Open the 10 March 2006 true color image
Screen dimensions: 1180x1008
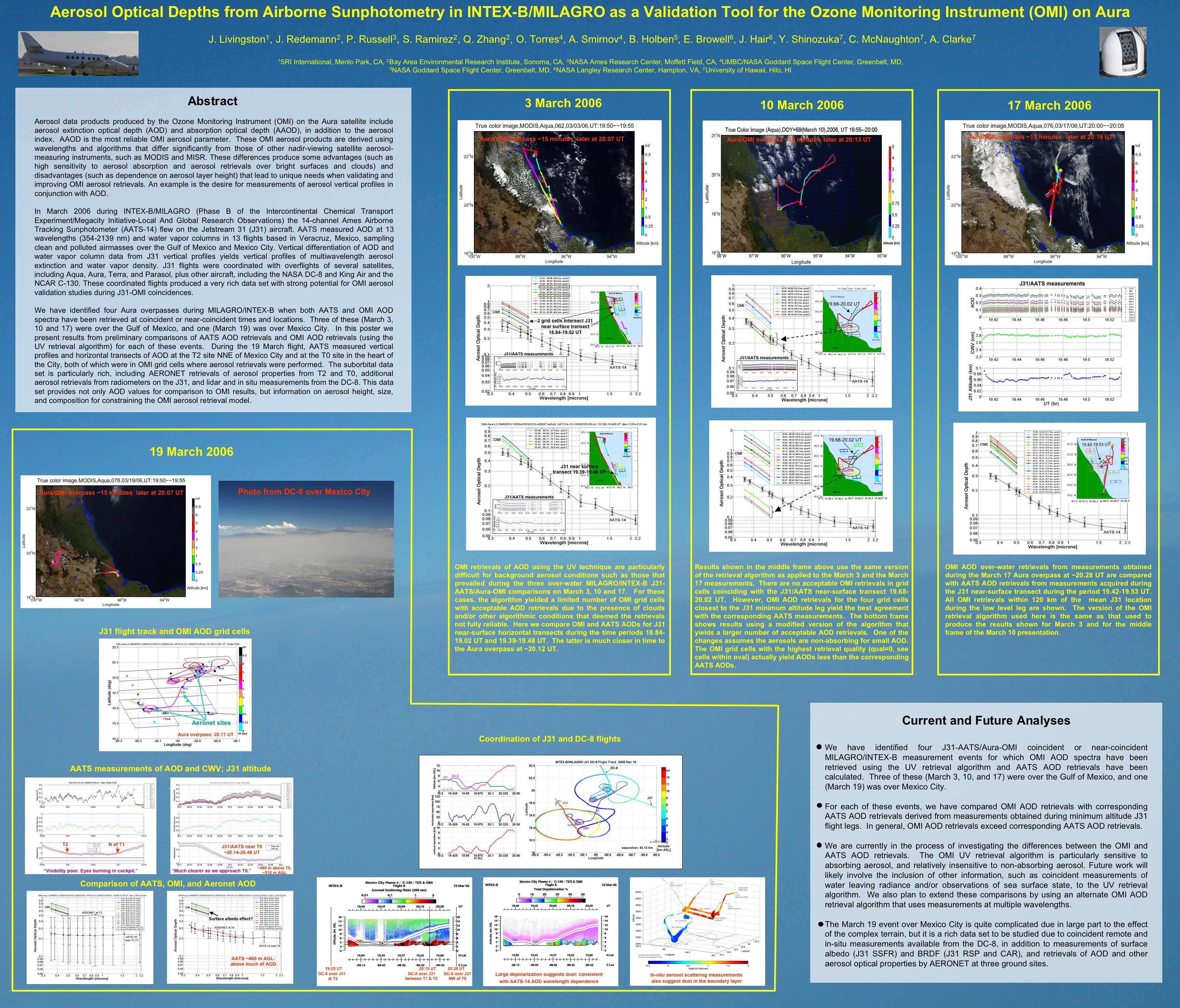801,193
